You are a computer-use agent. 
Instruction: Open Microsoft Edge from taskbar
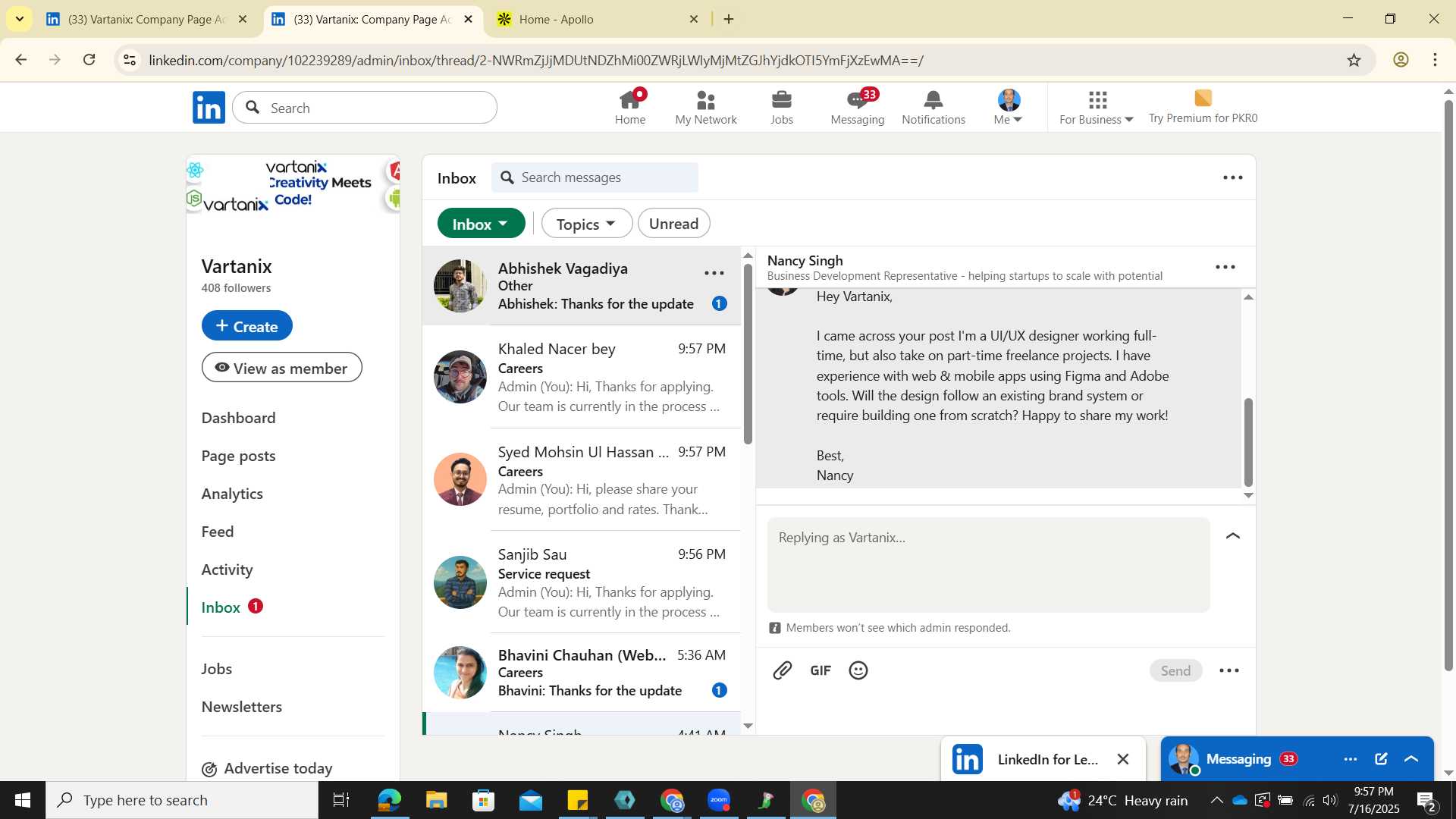click(x=389, y=800)
